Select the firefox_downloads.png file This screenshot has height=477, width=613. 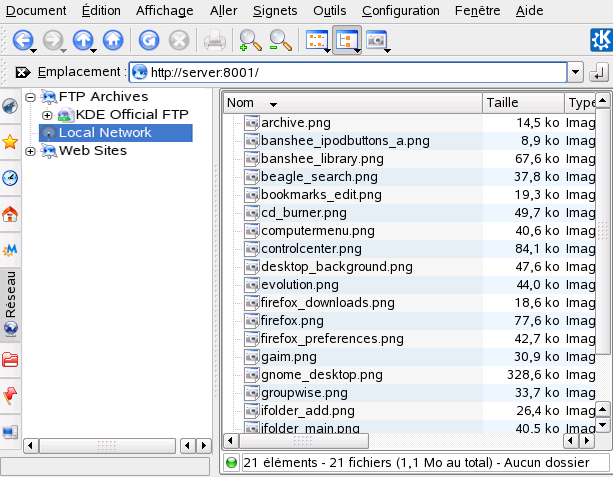[x=327, y=303]
